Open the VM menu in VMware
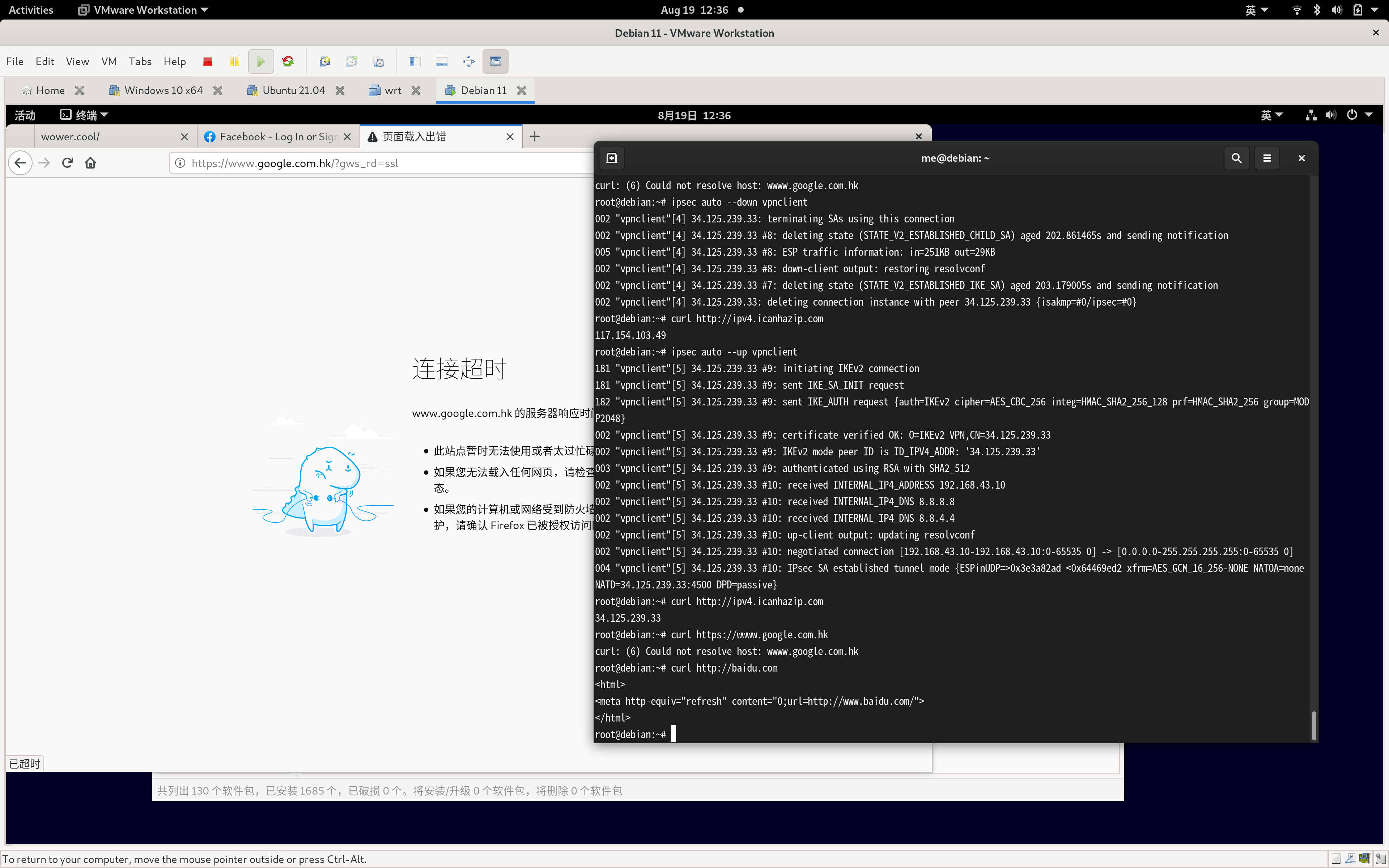The height and width of the screenshot is (868, 1389). [x=109, y=61]
